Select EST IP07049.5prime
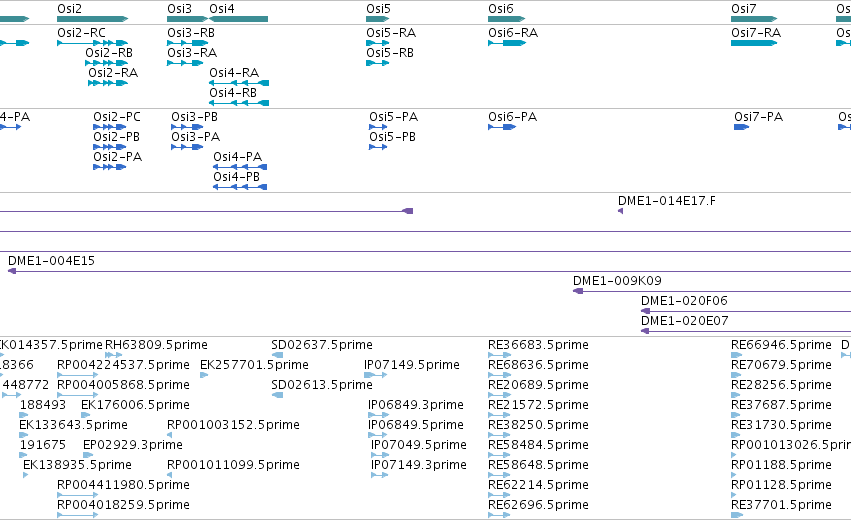851x520 pixels. click(418, 445)
